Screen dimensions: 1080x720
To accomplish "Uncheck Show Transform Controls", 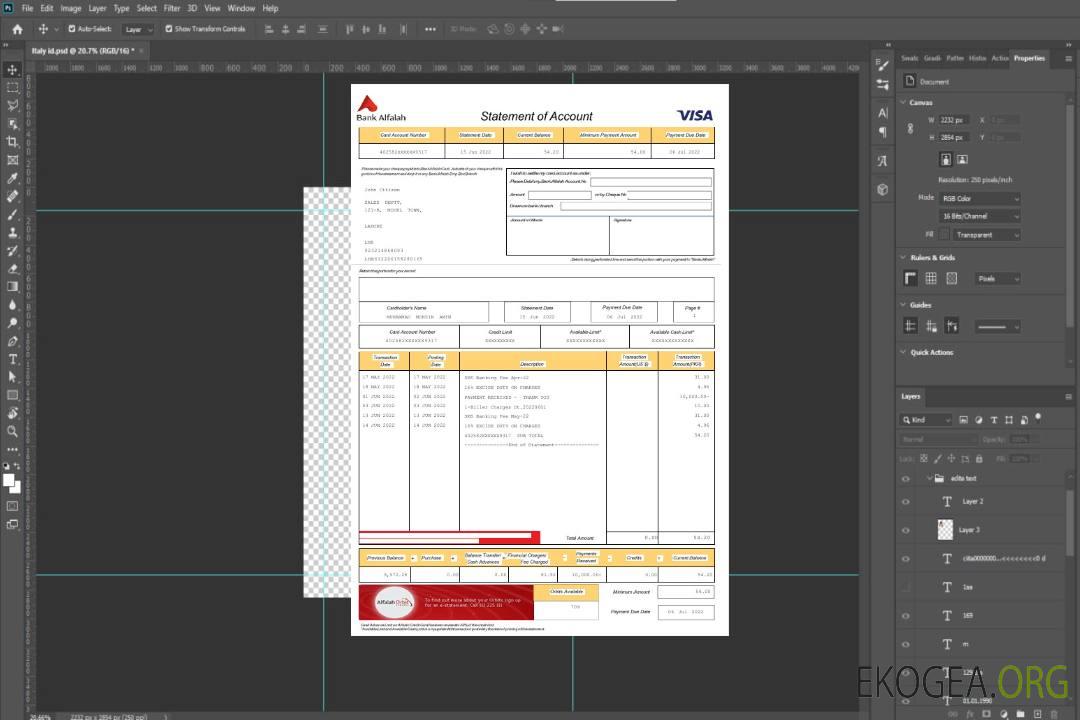I will coord(168,29).
